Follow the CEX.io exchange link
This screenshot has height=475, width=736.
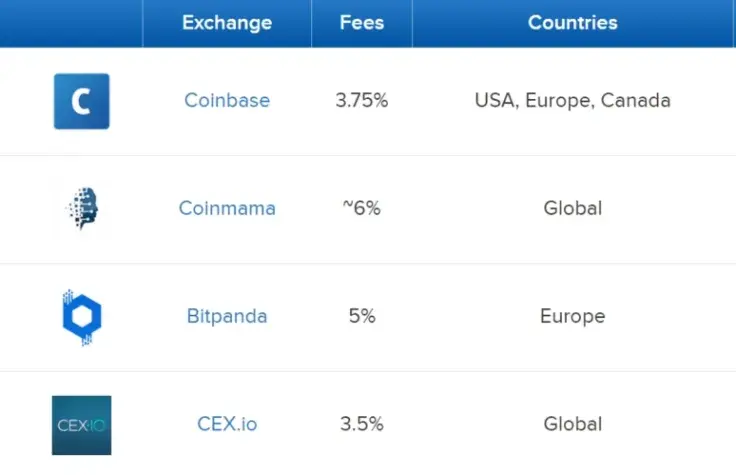[227, 424]
